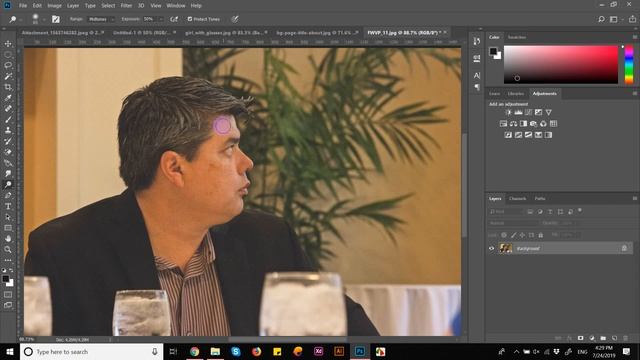The width and height of the screenshot is (640, 360).
Task: Open the Range Midtones dropdown
Action: click(x=101, y=19)
